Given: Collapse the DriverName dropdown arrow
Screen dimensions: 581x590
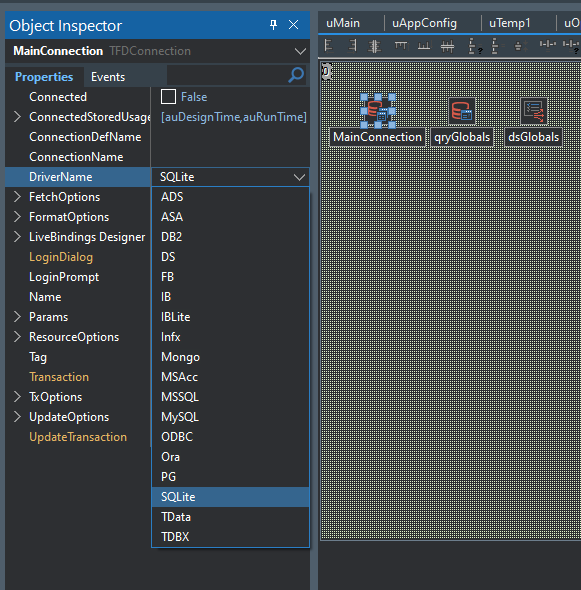Looking at the screenshot, I should click(299, 177).
